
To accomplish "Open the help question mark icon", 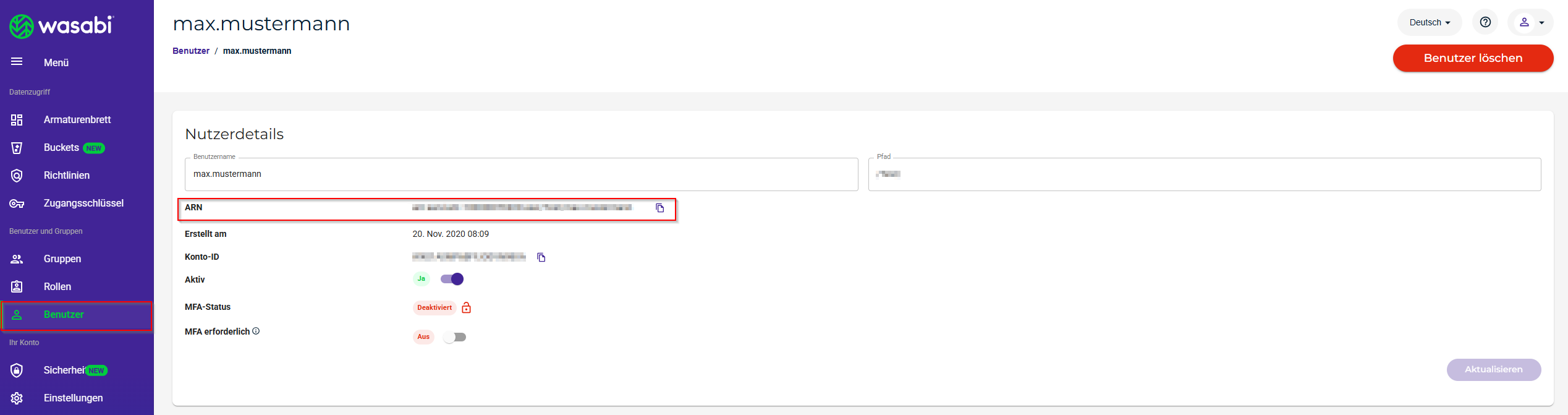I will click(x=1485, y=22).
